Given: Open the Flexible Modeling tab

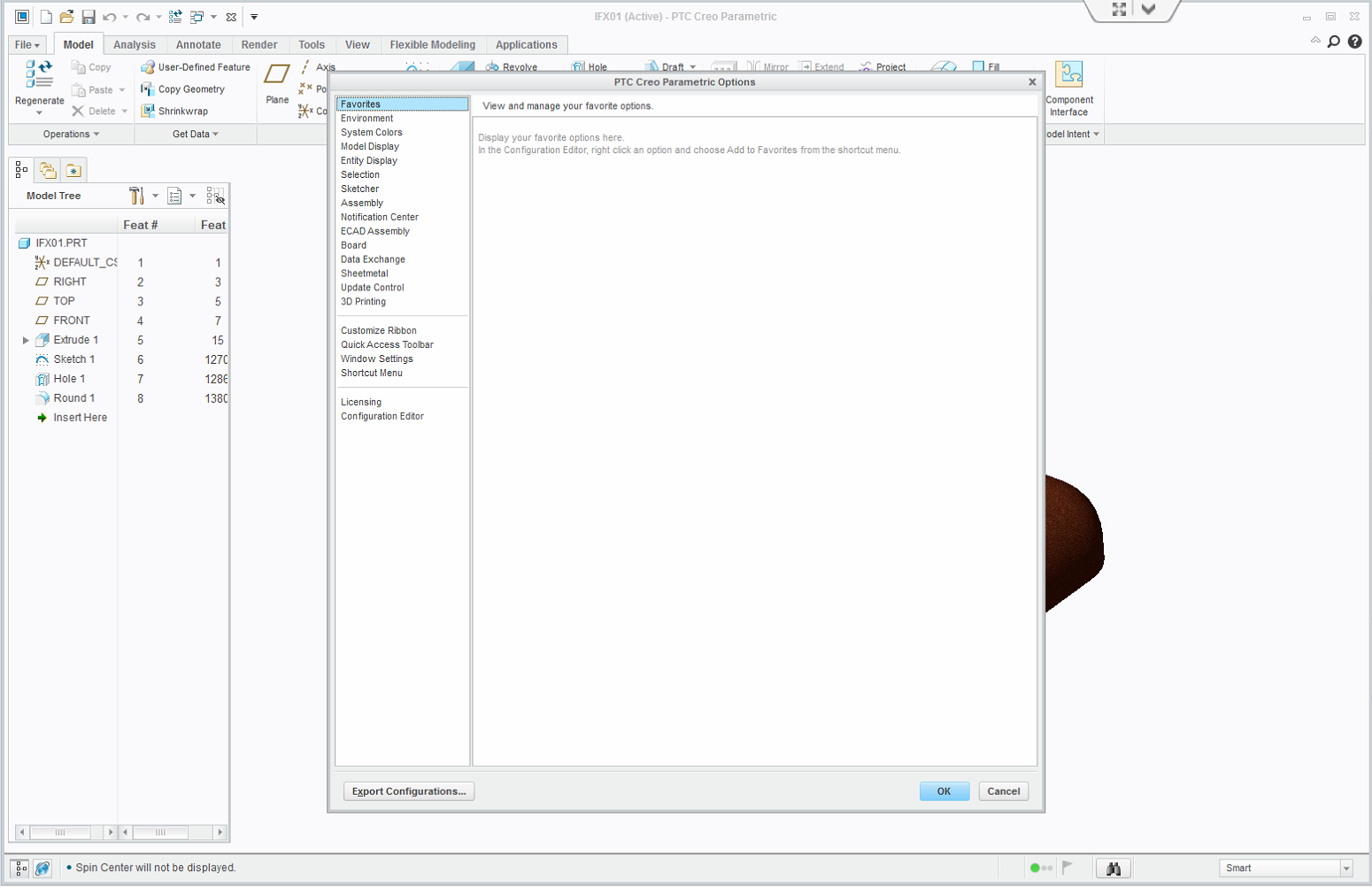Looking at the screenshot, I should pos(433,45).
